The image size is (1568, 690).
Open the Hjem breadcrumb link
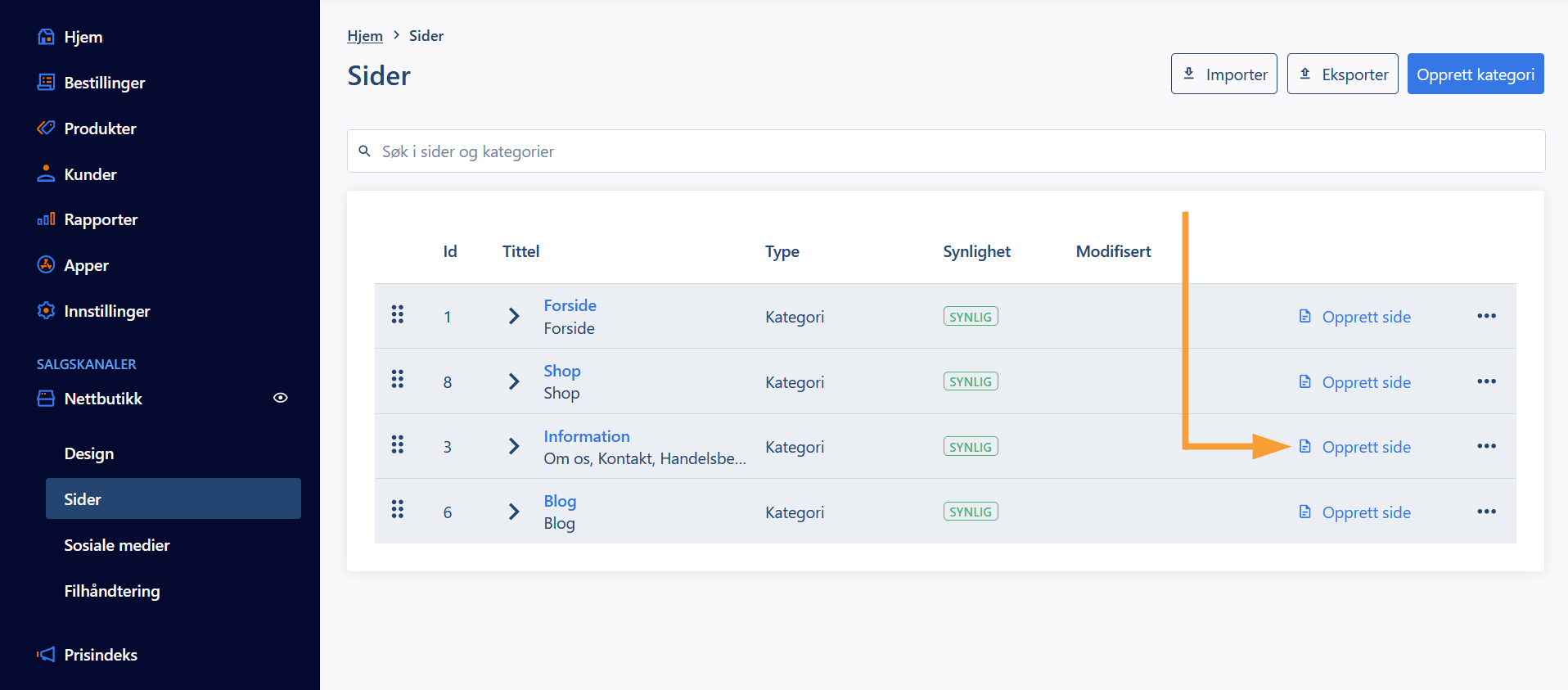pos(364,36)
